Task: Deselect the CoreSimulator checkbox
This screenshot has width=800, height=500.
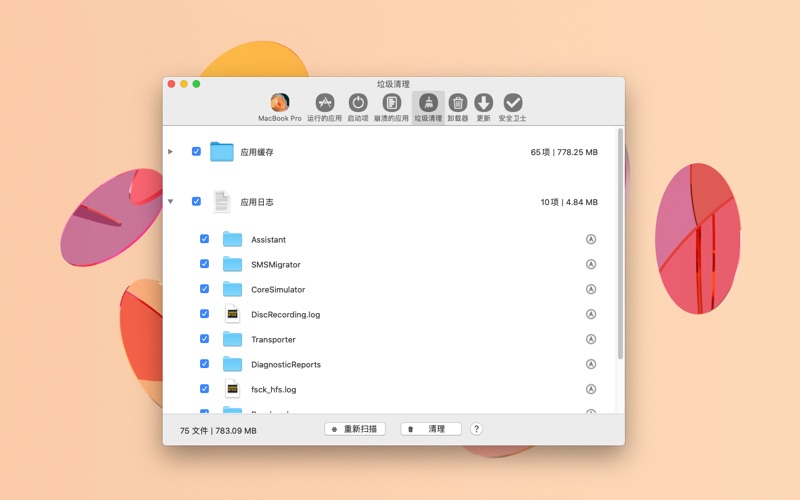Action: [x=204, y=289]
